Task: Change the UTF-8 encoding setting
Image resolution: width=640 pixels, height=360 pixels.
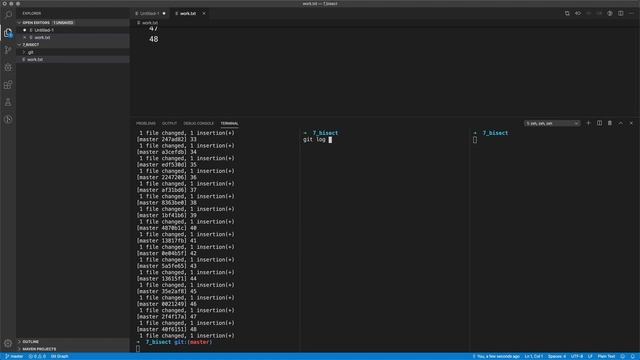Action: [577, 356]
